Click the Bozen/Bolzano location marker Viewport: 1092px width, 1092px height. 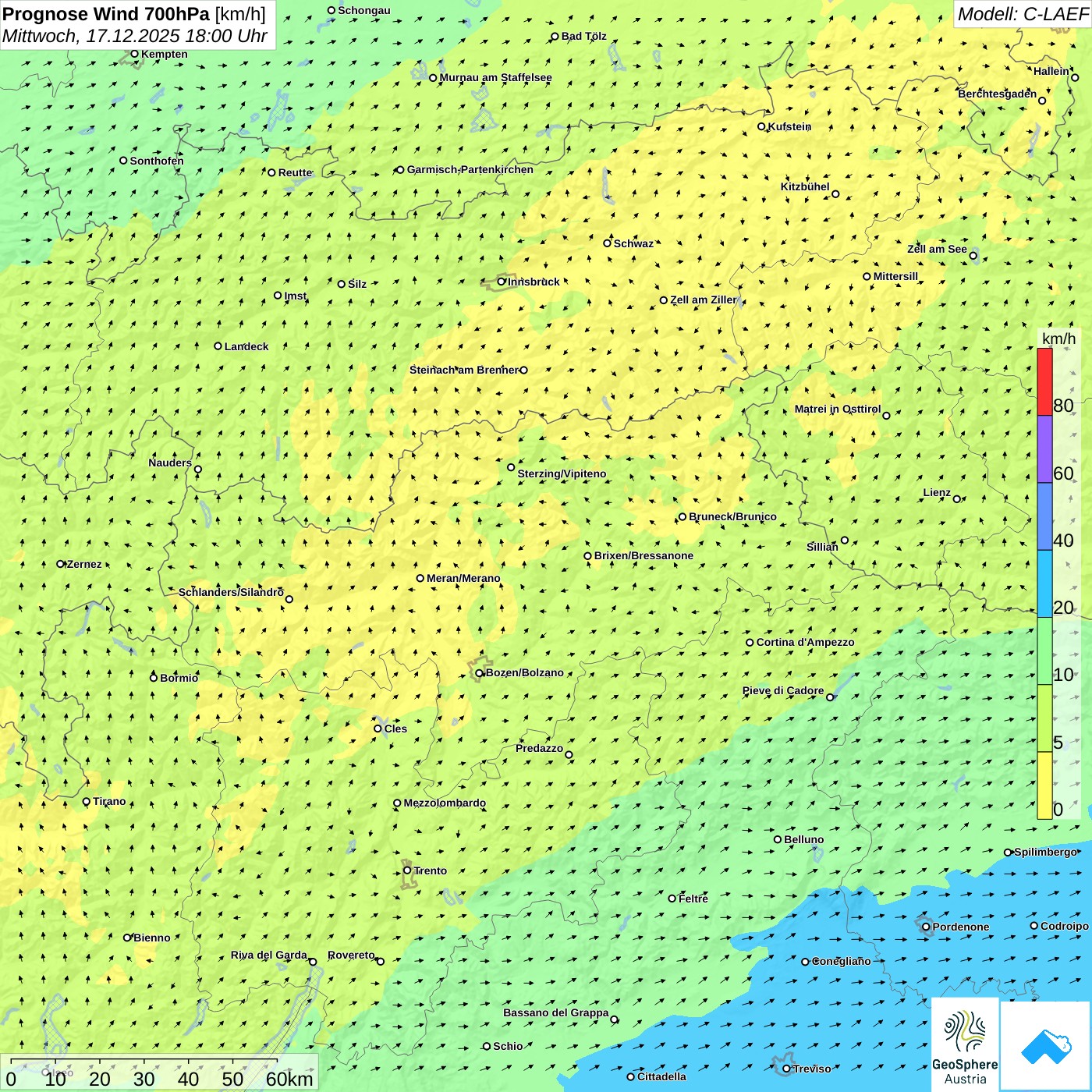click(480, 673)
